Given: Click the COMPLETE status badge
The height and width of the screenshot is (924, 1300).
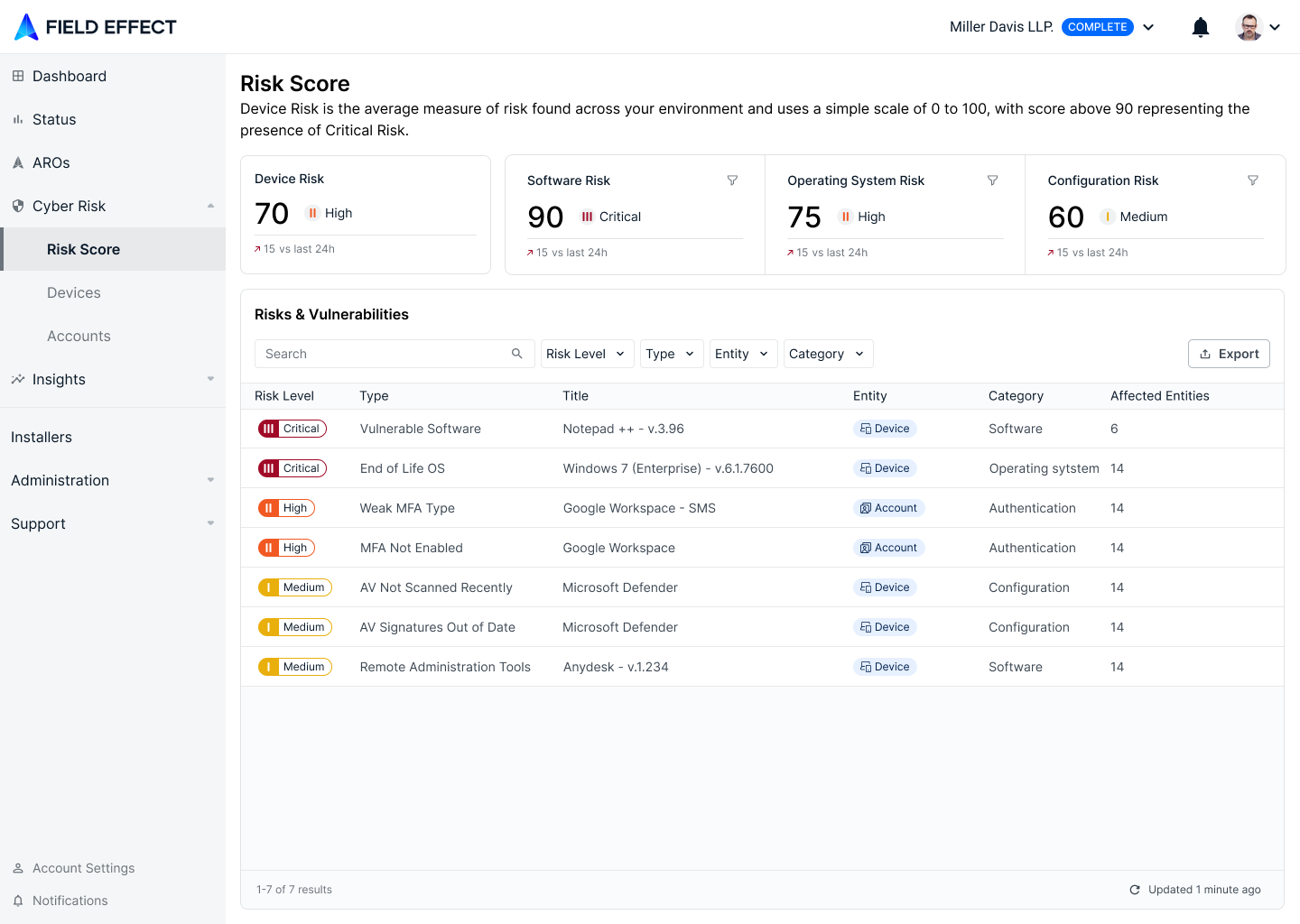Looking at the screenshot, I should click(1097, 27).
